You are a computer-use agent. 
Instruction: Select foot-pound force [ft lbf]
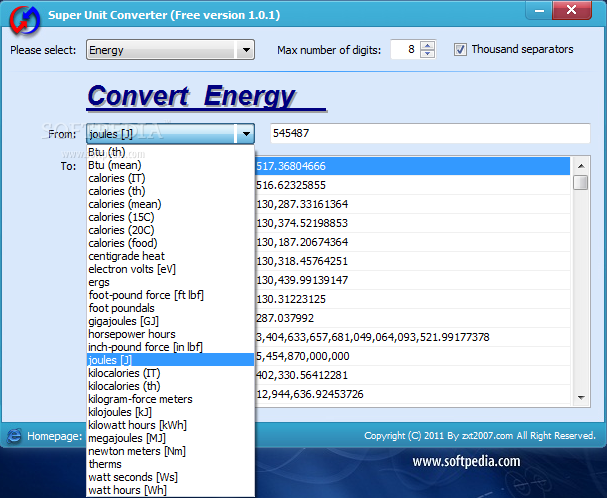point(170,295)
